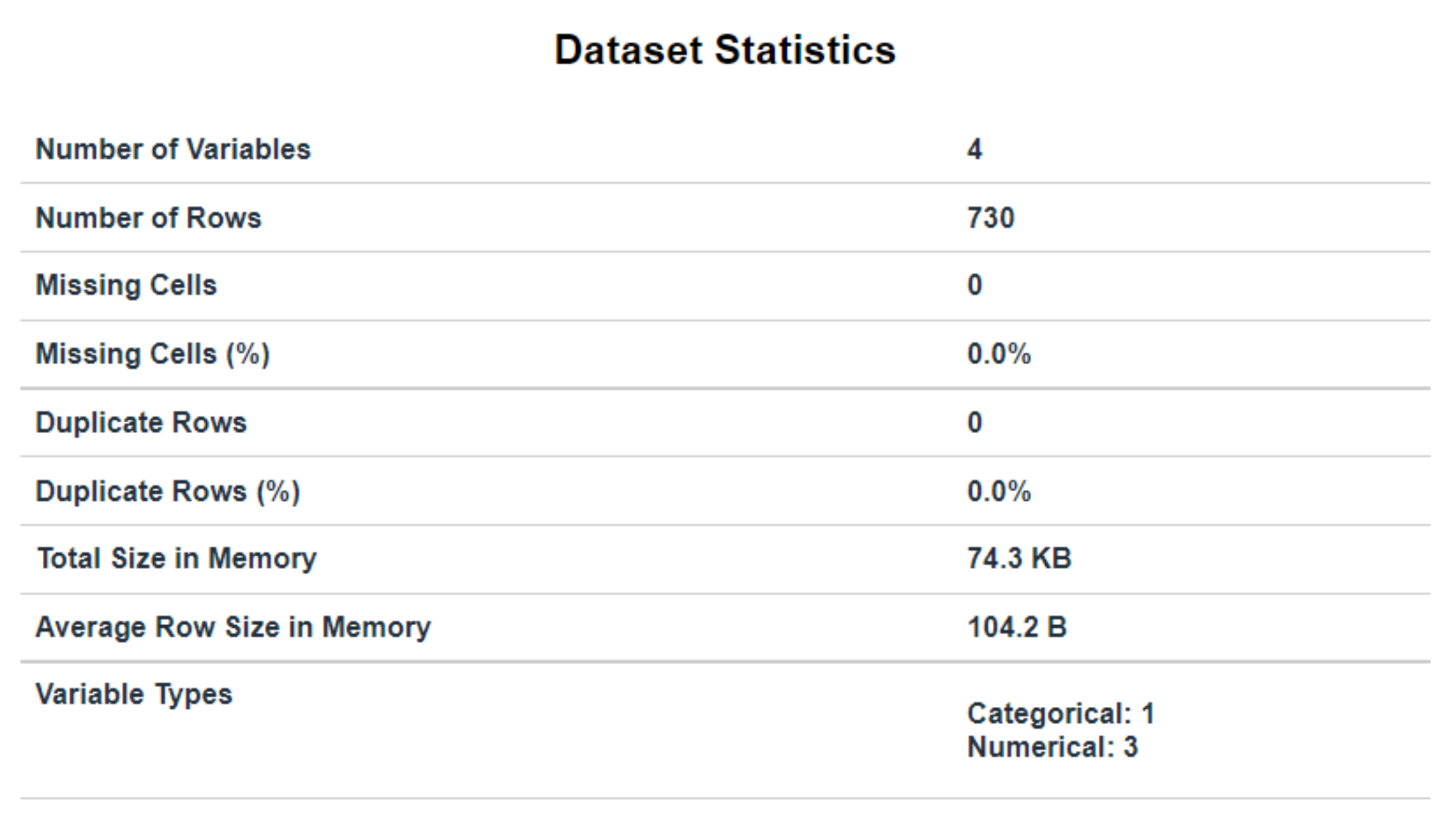Click the row count value 730
1456x830 pixels.
(991, 218)
